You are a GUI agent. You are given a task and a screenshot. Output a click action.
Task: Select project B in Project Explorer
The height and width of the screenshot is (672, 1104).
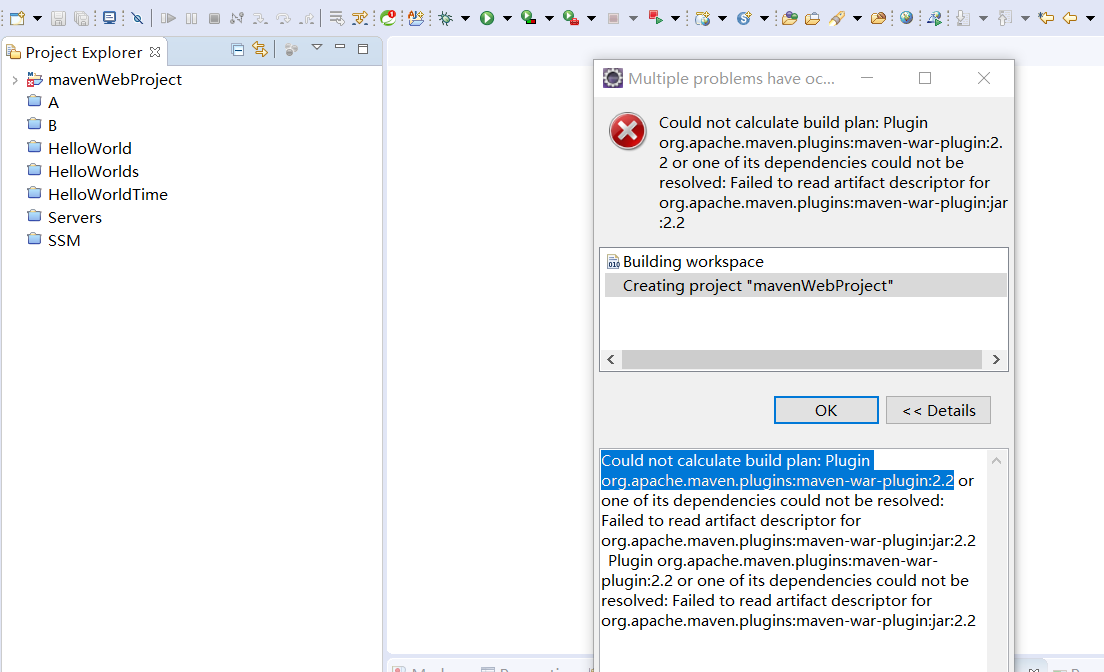click(52, 125)
